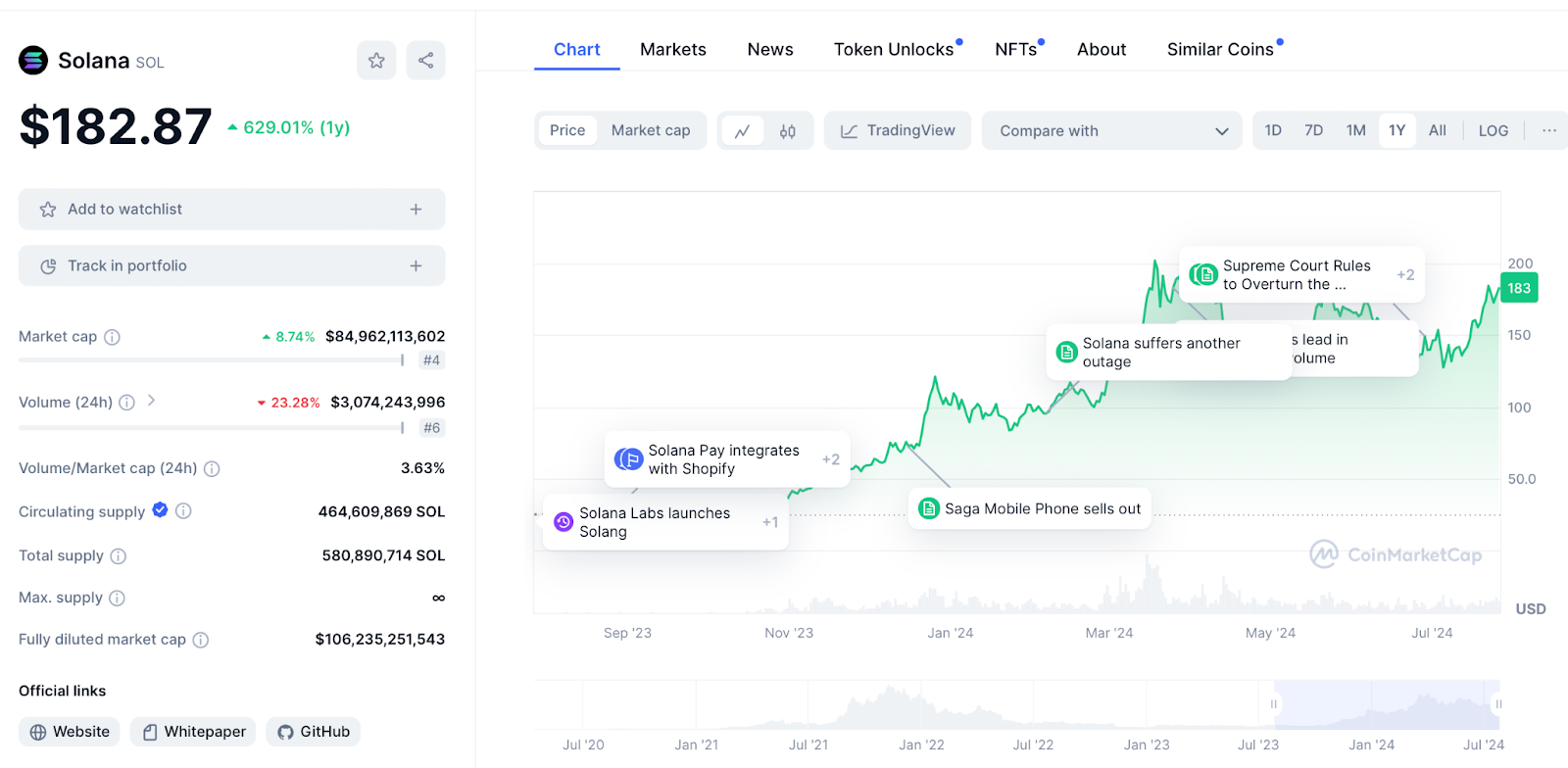1568x768 pixels.
Task: Open the Markets tab
Action: click(673, 49)
